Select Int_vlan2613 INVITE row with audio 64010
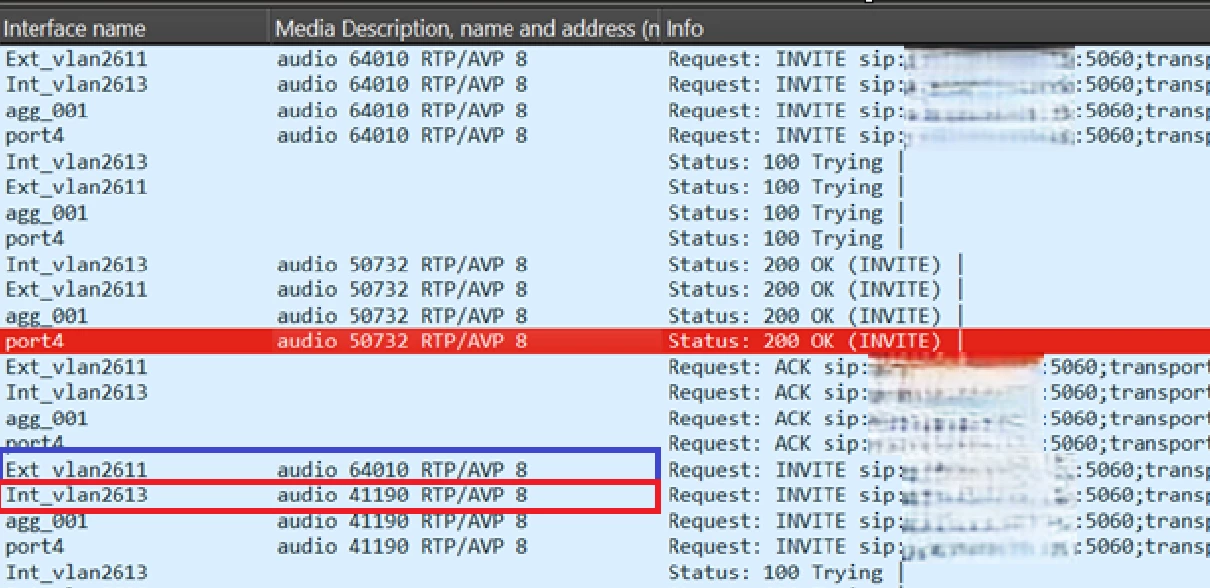The image size is (1210, 588). [605, 85]
